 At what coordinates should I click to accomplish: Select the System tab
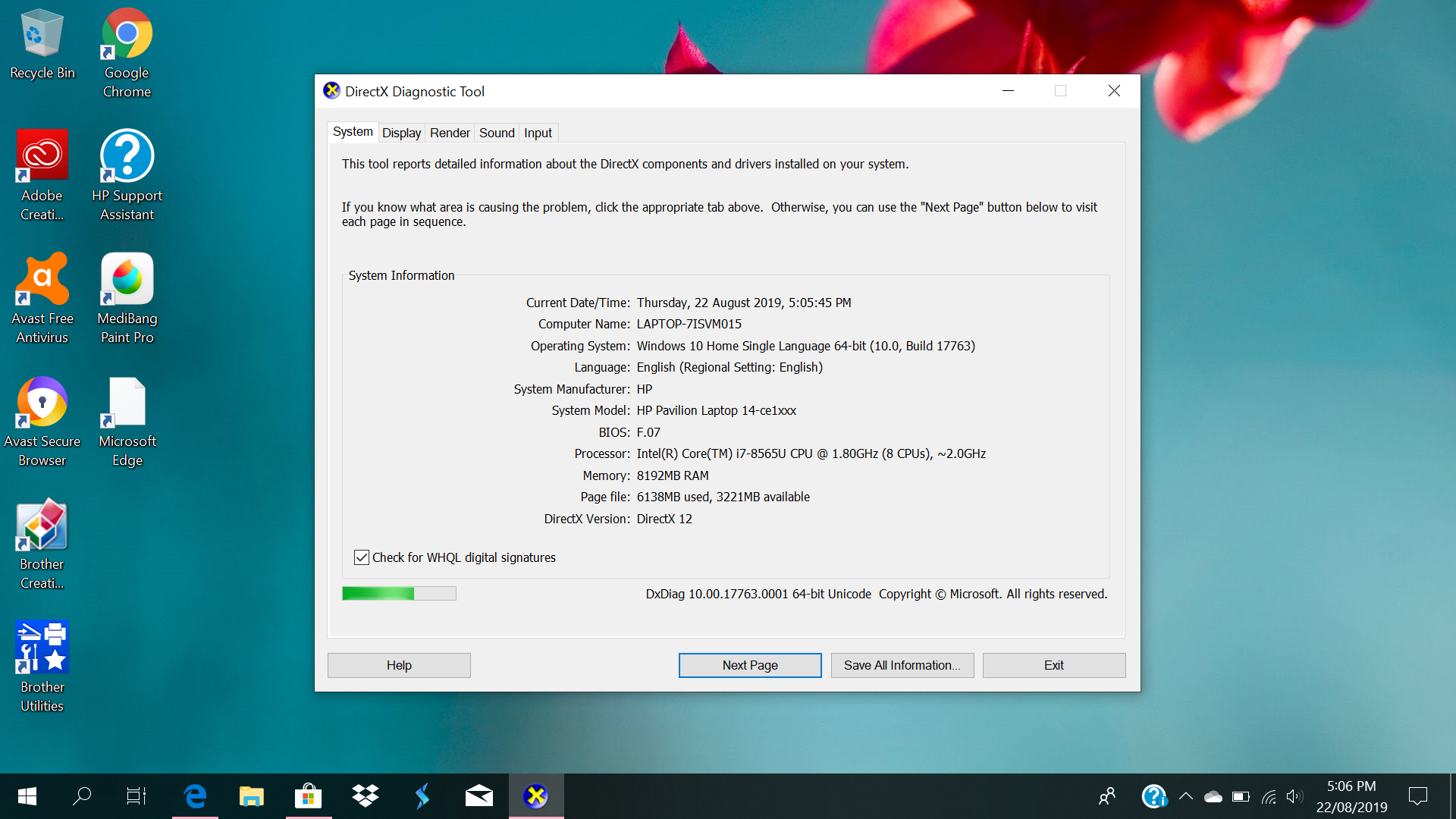[353, 132]
